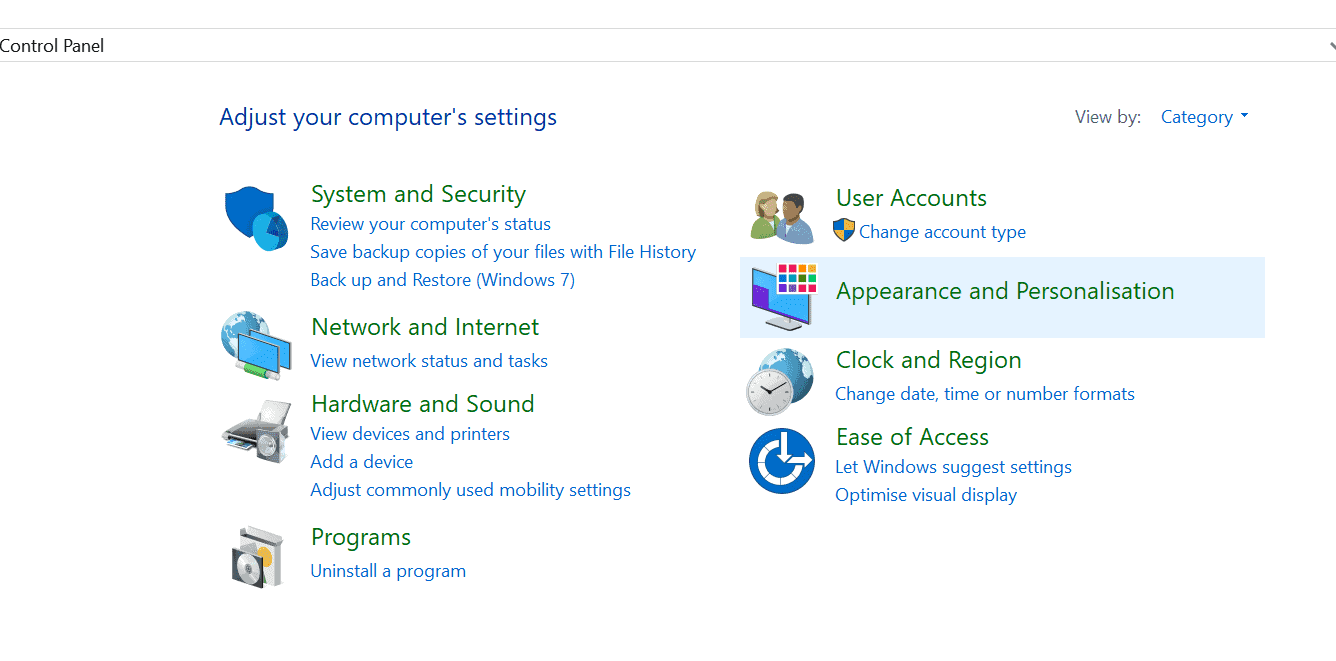Screen dimensions: 1336x661
Task: Select Optimise visual display link
Action: click(926, 495)
